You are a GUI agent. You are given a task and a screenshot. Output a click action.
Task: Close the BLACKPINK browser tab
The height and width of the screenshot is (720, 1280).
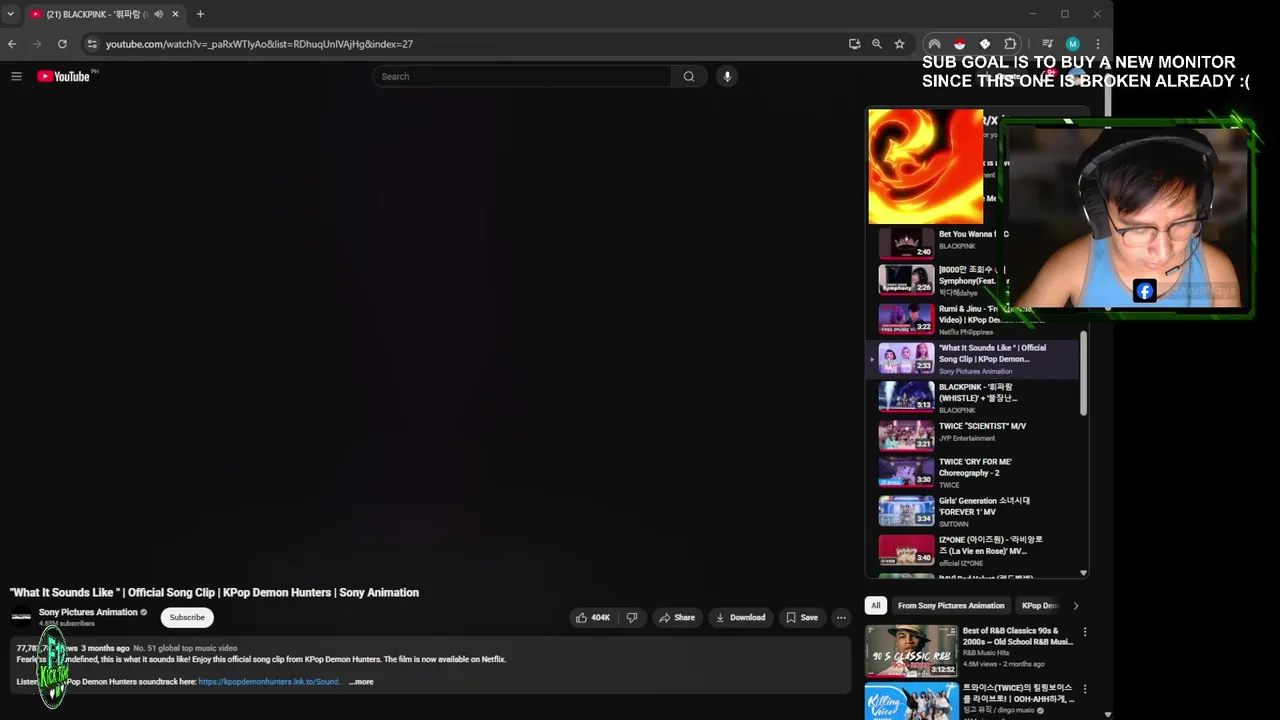click(x=175, y=14)
